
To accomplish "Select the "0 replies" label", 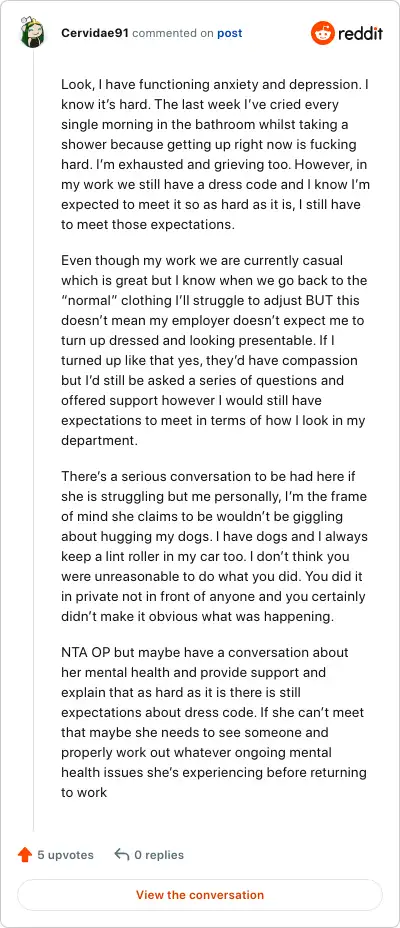I will click(159, 855).
